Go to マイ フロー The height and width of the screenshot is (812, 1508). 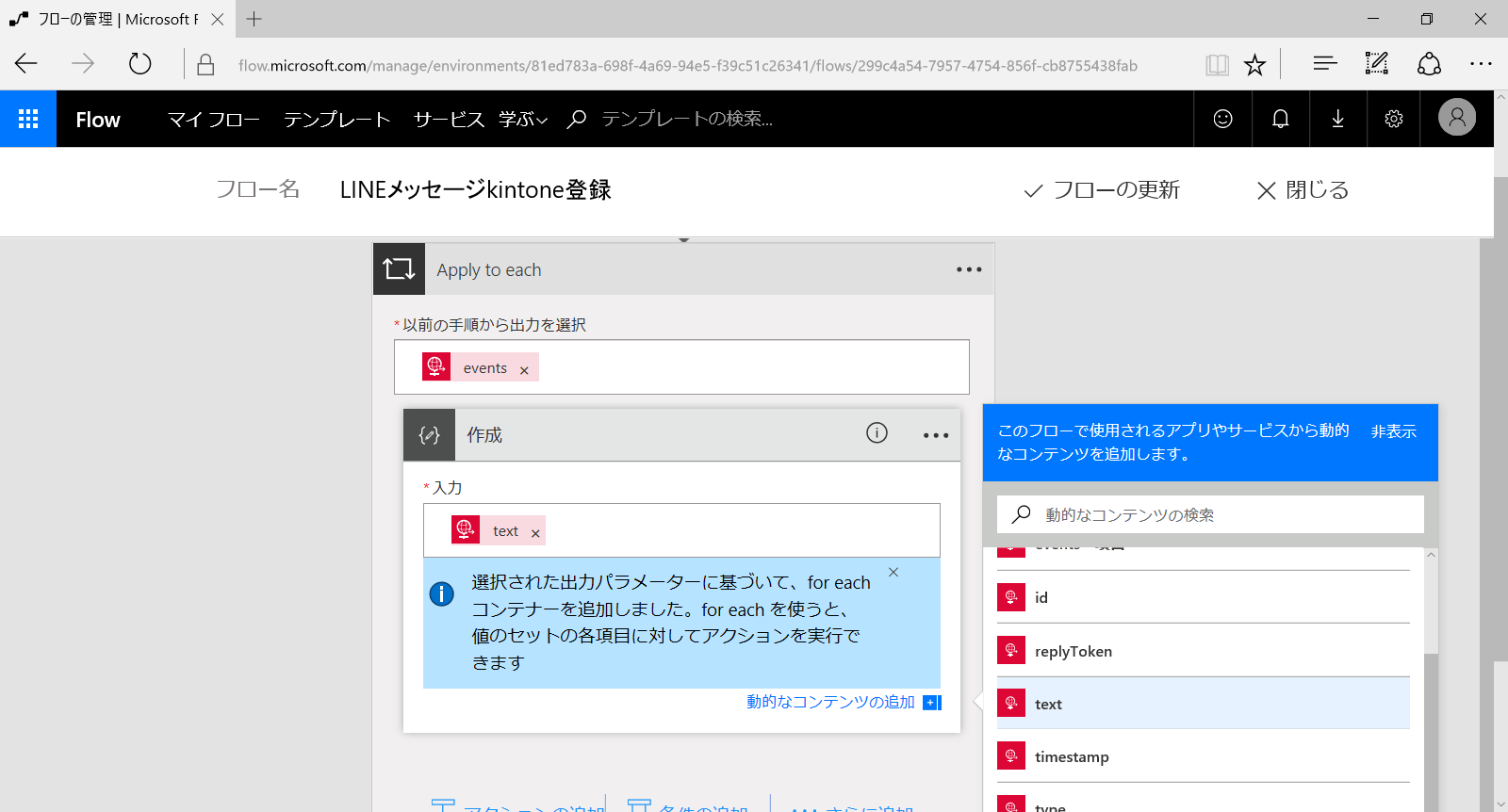pos(214,119)
